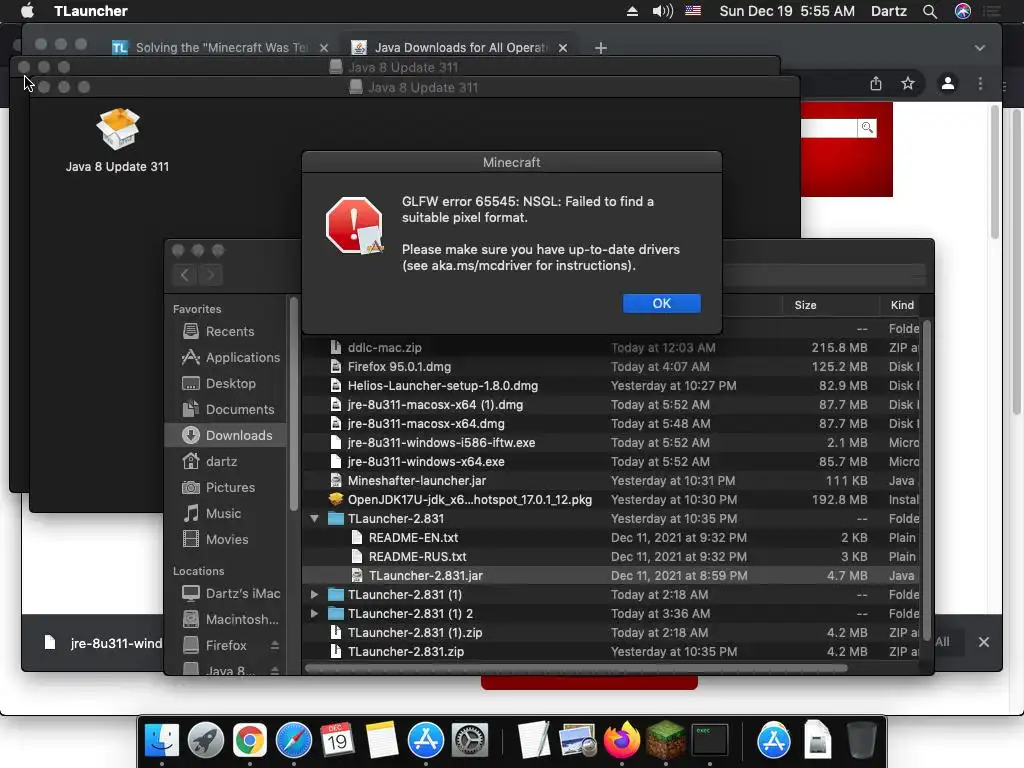1024x768 pixels.
Task: Launch Firefox from the dock
Action: point(622,741)
